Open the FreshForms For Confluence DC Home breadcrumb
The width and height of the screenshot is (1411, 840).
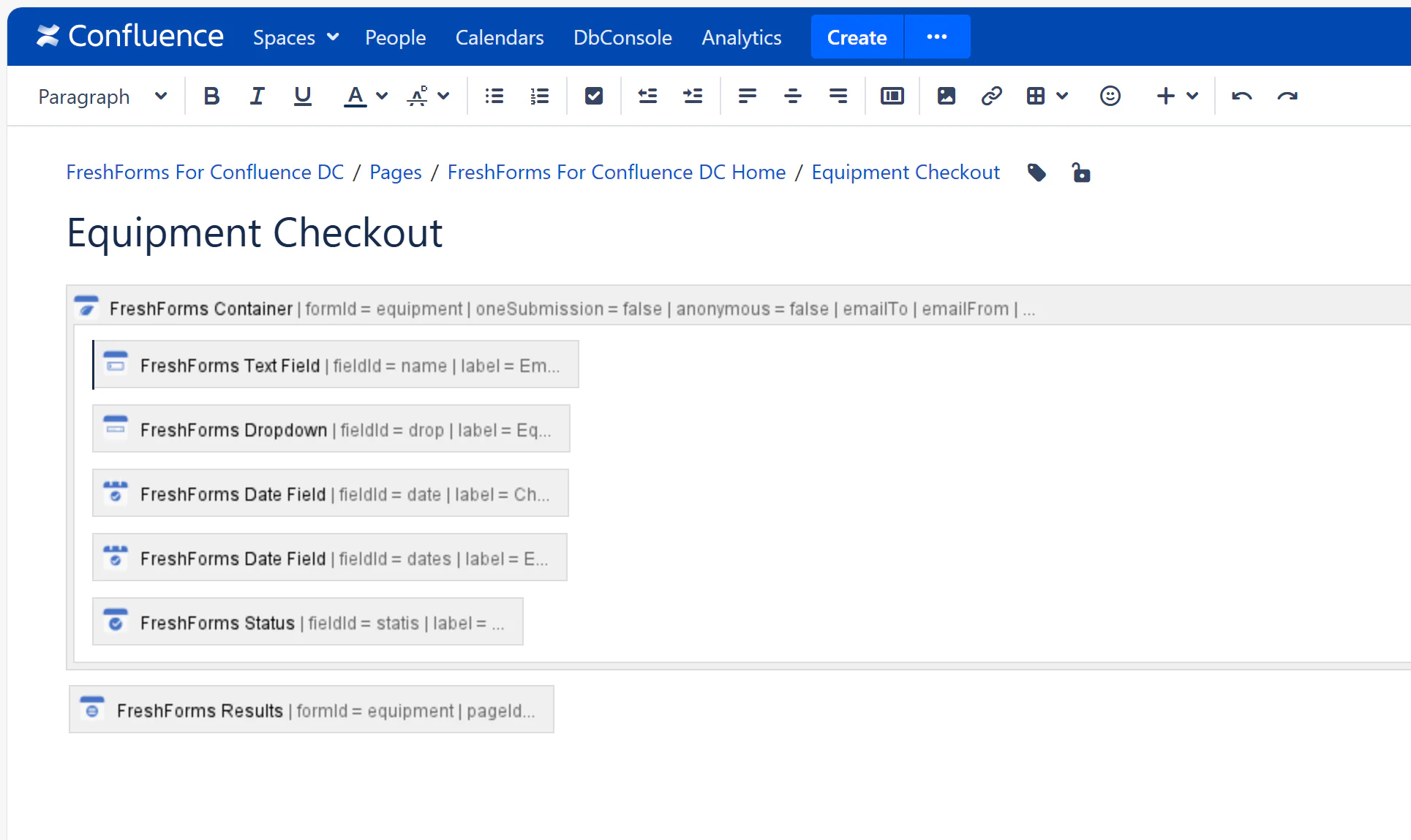click(x=616, y=173)
